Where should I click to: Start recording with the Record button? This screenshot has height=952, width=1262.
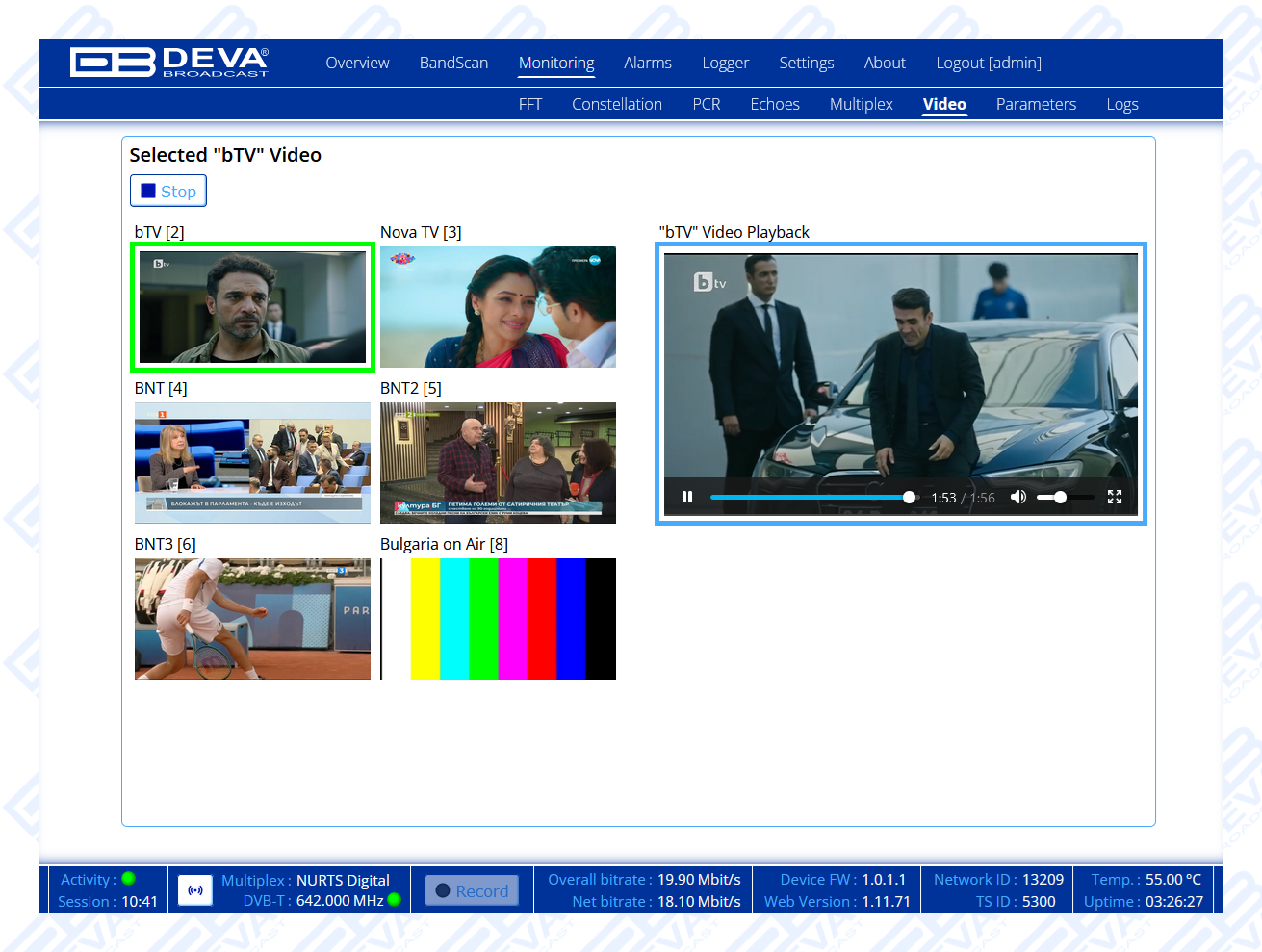pos(472,890)
